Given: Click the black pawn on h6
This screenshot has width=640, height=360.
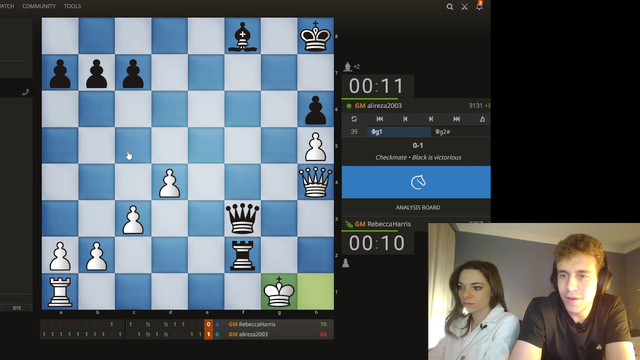Looking at the screenshot, I should (316, 110).
